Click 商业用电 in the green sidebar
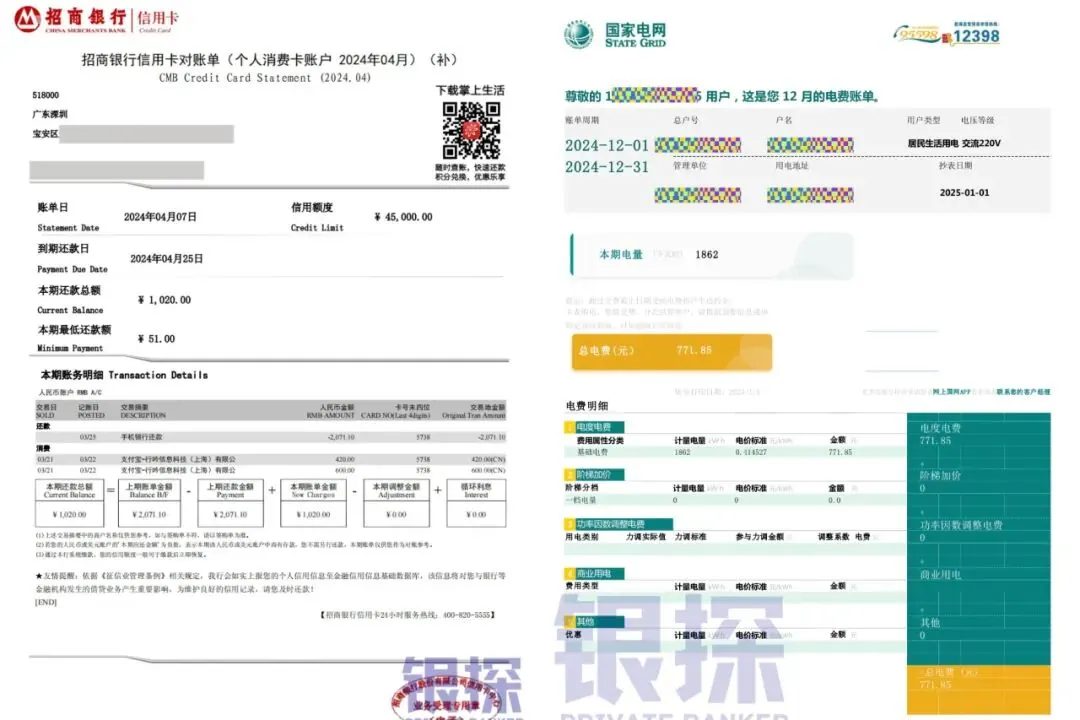The width and height of the screenshot is (1080, 720). pyautogui.click(x=940, y=575)
